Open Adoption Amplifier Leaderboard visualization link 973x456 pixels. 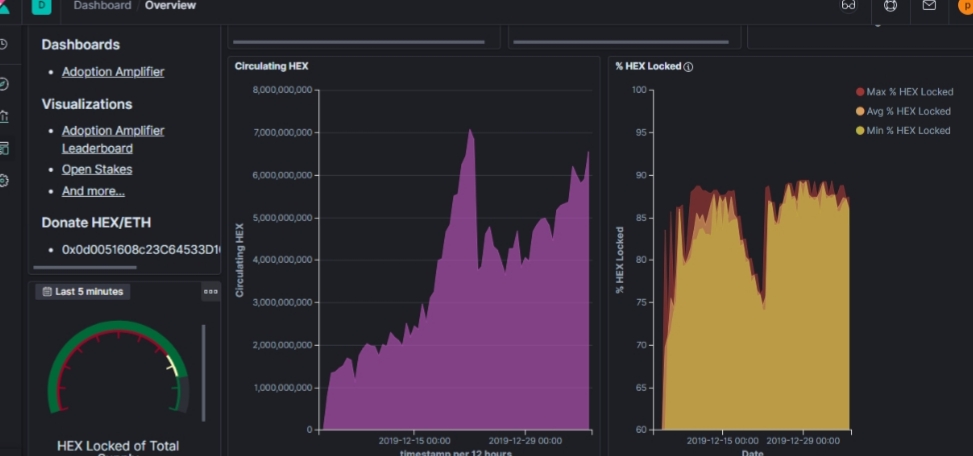point(113,140)
